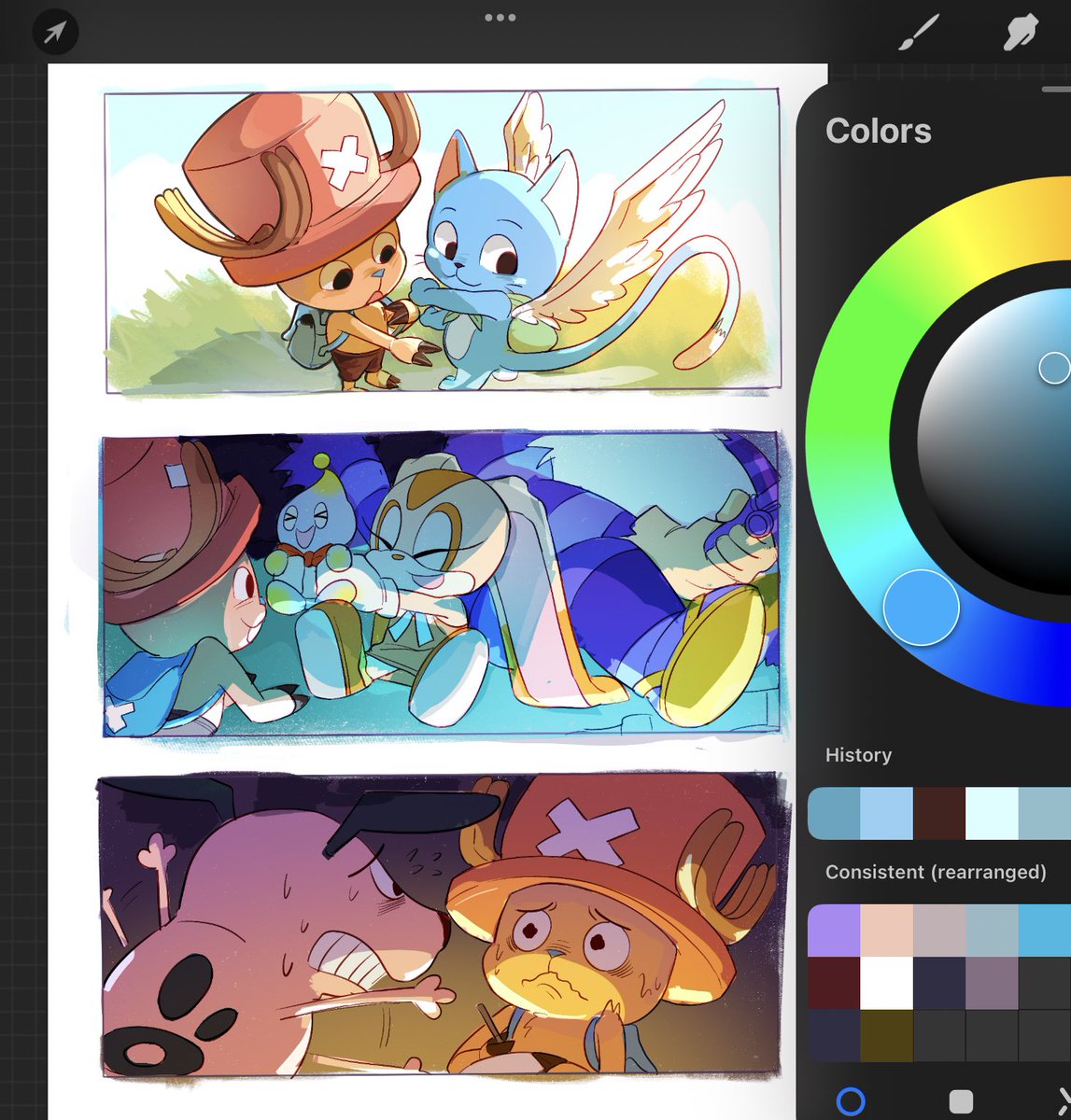
Task: Choose the olive palette swatch
Action: (x=886, y=1035)
